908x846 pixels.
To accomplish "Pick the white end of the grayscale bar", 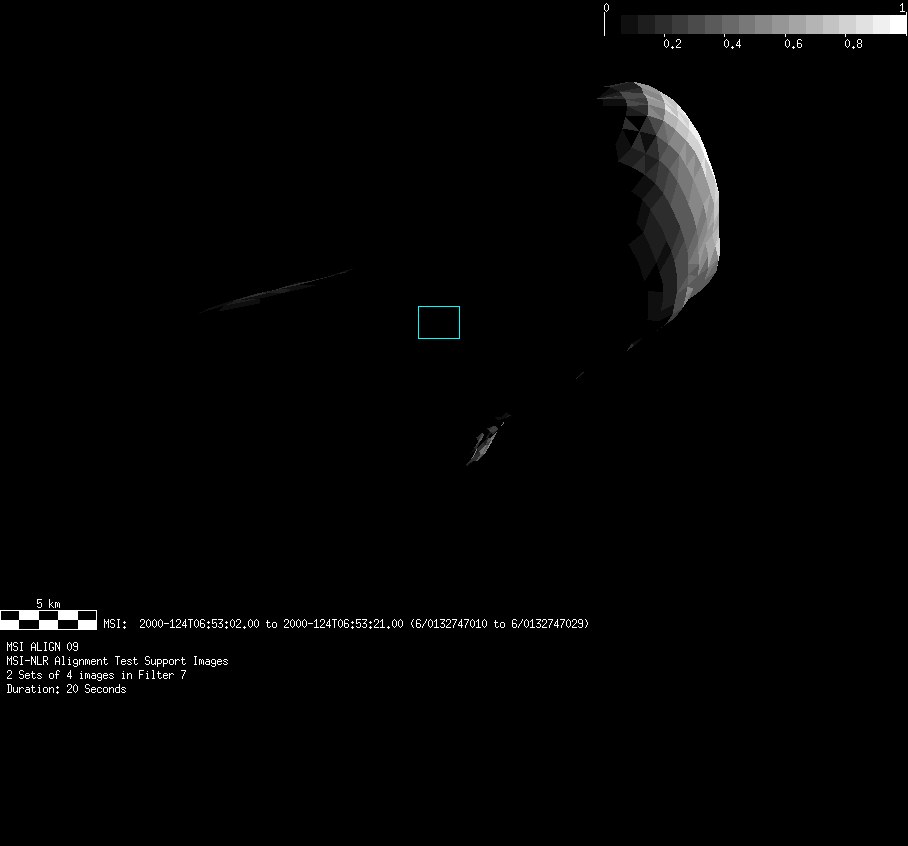I will [896, 24].
